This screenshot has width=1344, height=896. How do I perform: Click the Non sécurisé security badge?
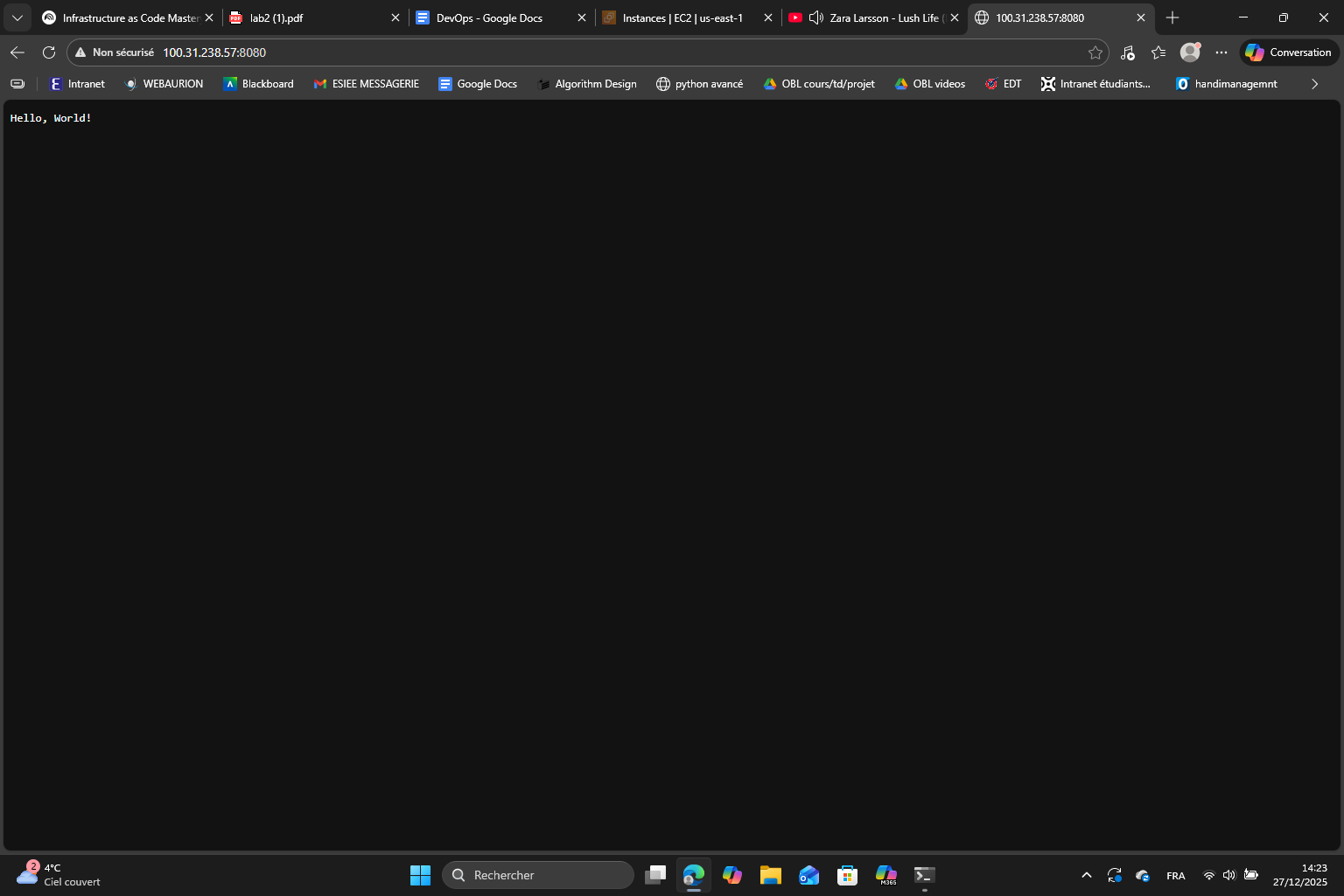click(114, 52)
